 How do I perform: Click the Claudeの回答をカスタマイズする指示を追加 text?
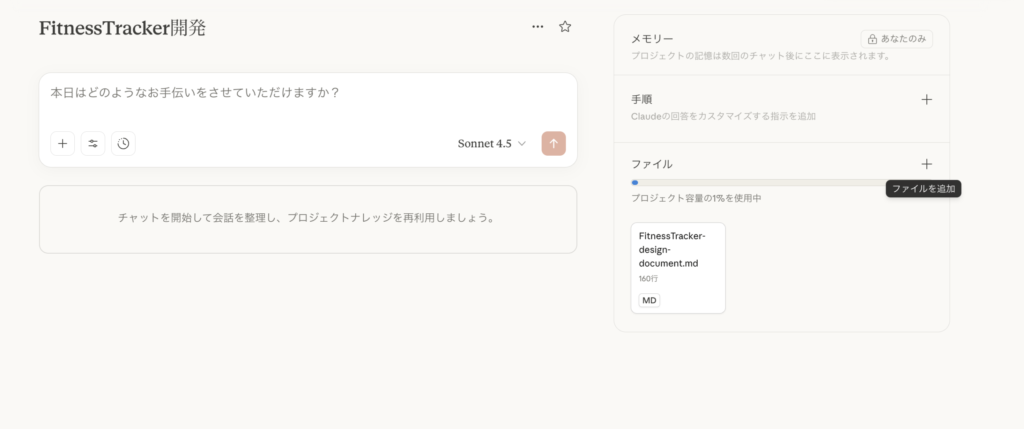[x=723, y=116]
